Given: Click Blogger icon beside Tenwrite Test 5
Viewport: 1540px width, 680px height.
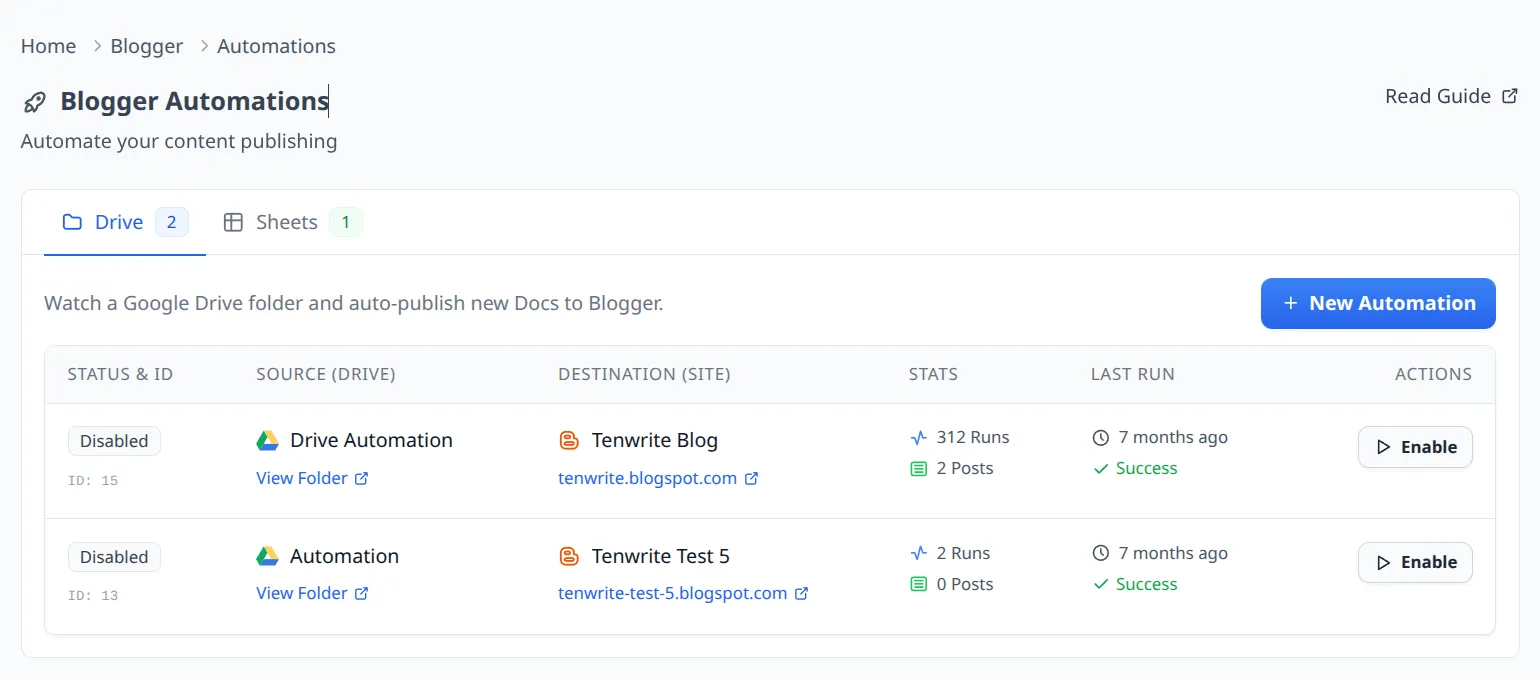Looking at the screenshot, I should point(569,557).
